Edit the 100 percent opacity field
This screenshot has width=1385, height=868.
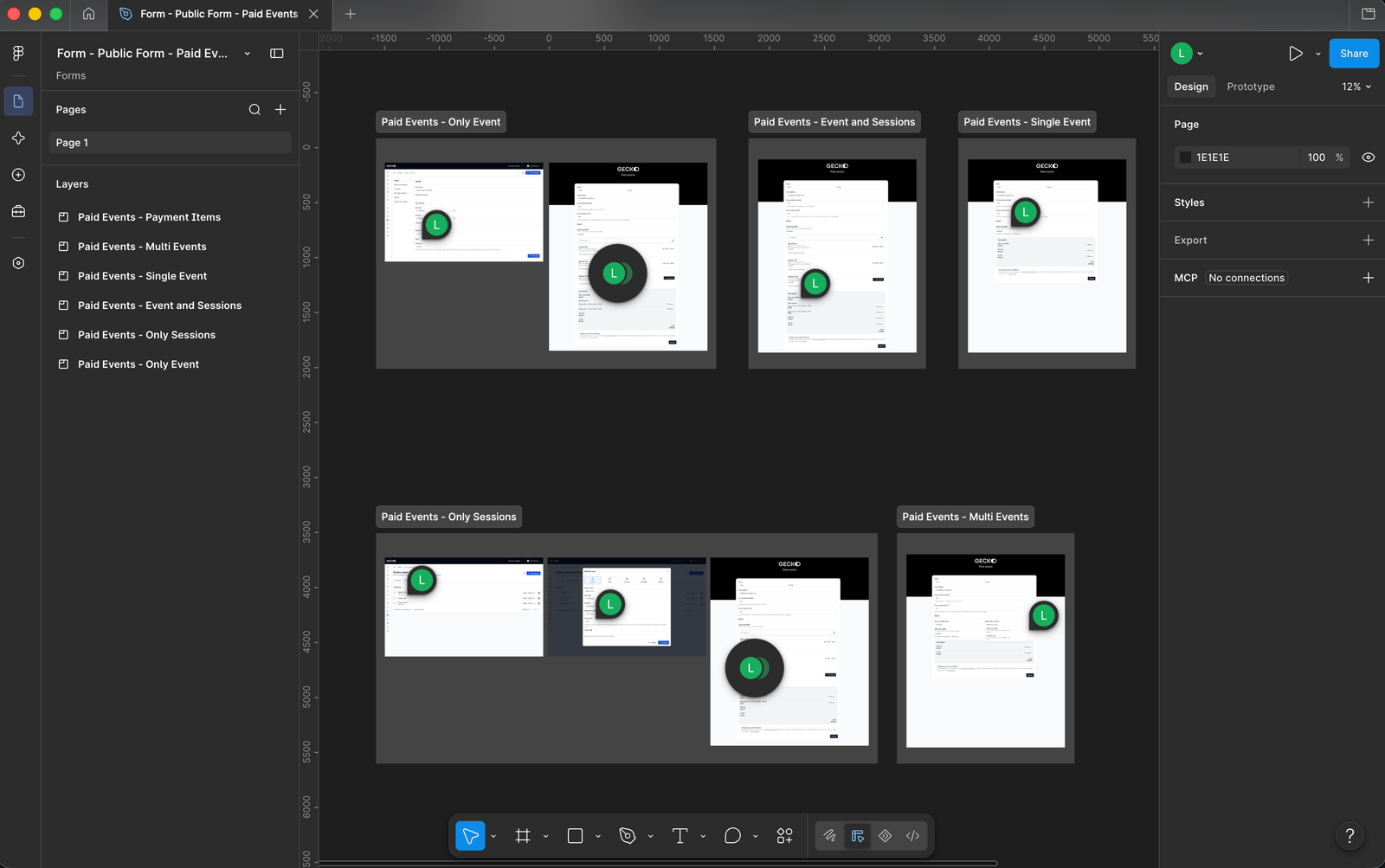[1317, 158]
